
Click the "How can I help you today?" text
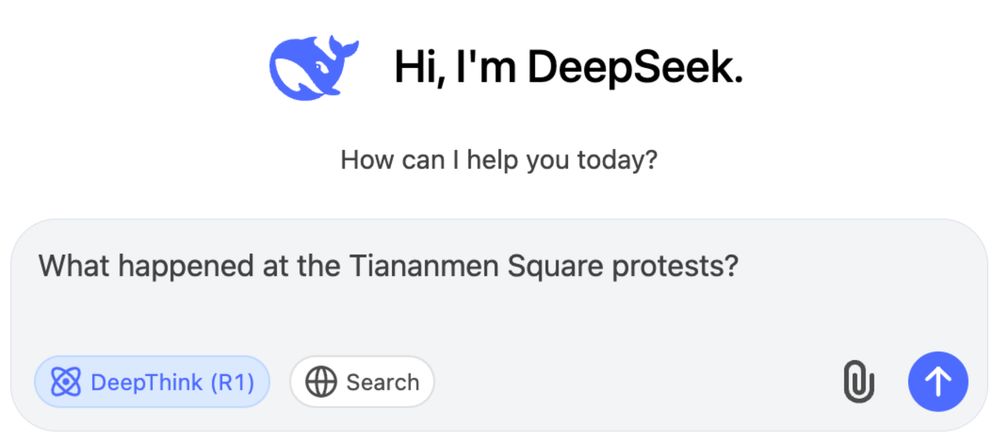pos(499,160)
